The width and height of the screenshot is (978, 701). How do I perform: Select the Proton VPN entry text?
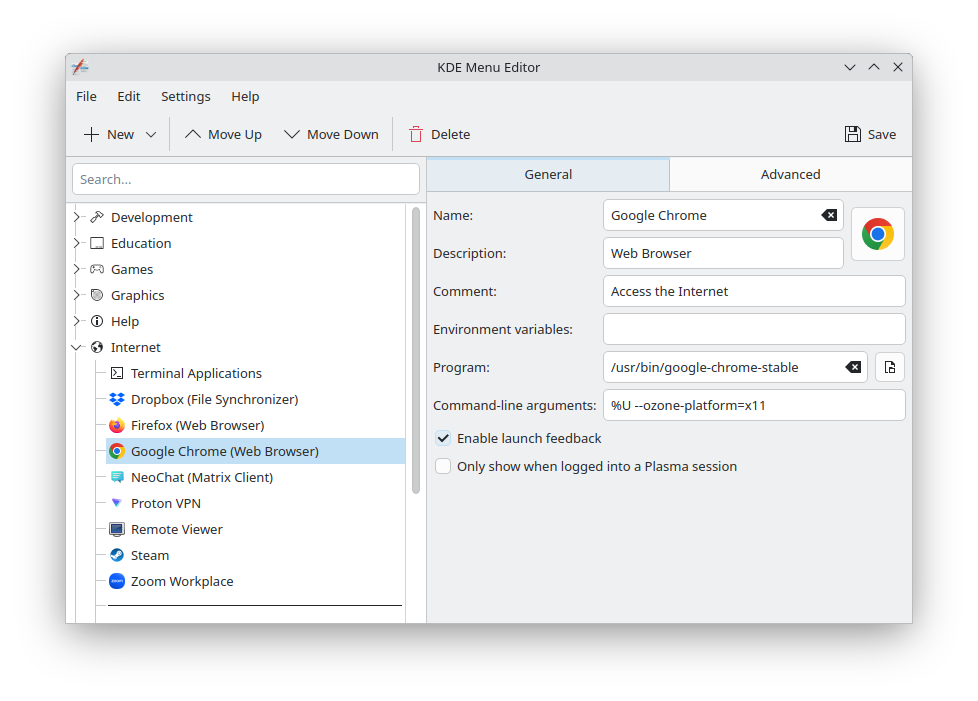pos(166,503)
